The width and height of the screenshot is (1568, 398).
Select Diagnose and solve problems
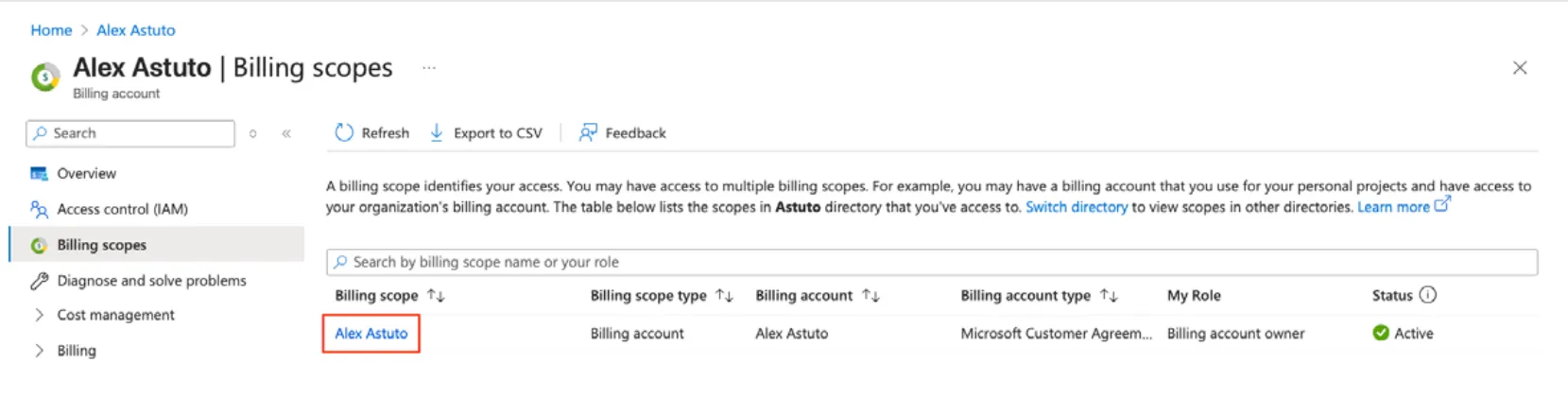(151, 281)
